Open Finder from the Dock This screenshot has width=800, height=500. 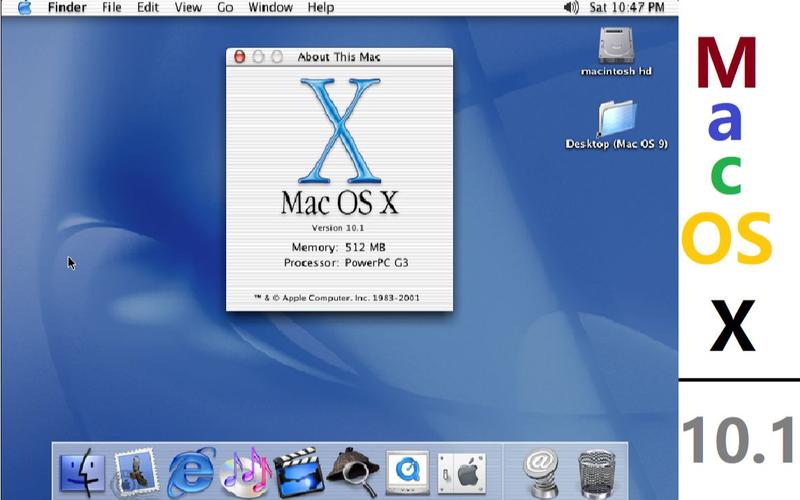pyautogui.click(x=83, y=470)
